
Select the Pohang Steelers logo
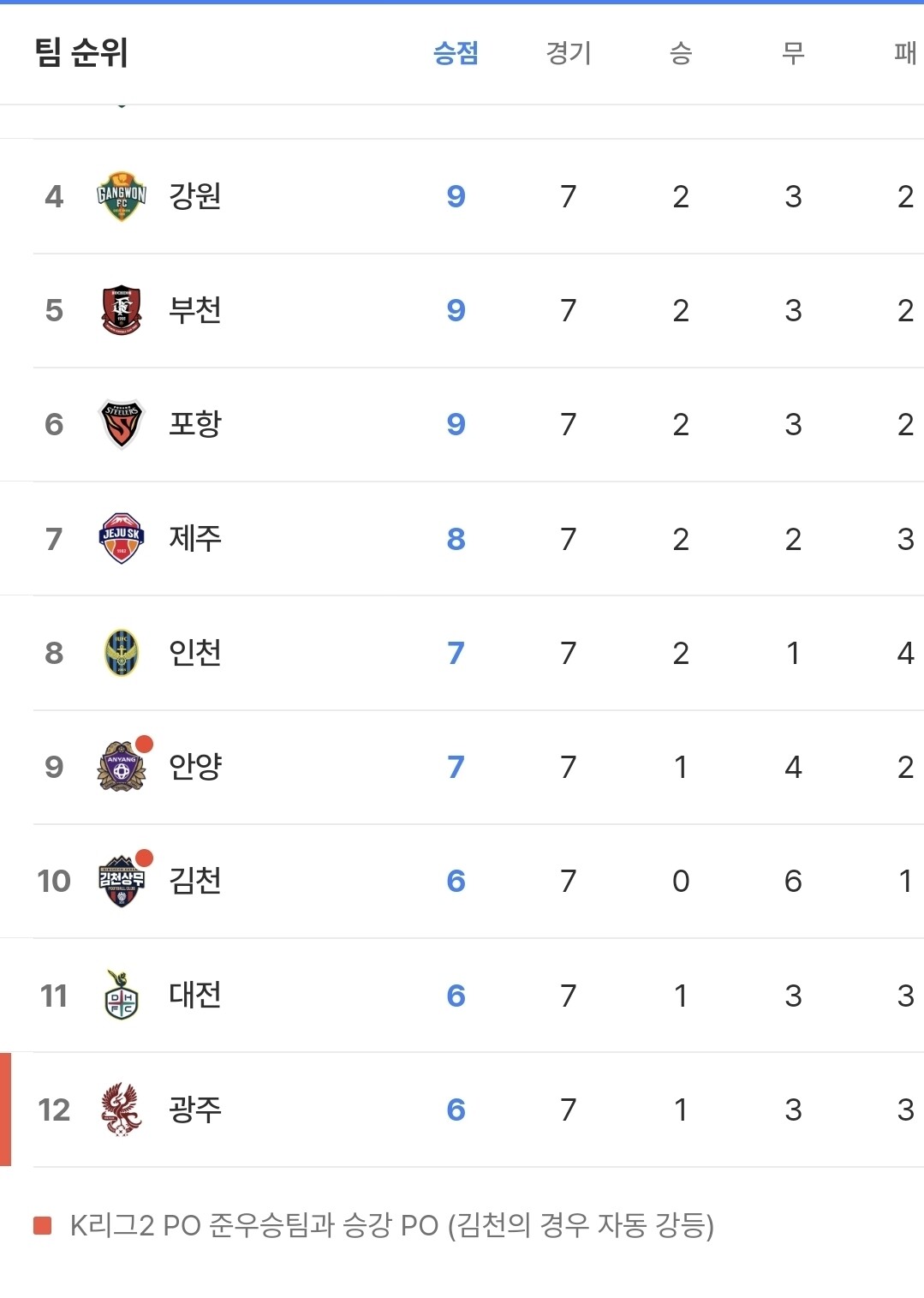[122, 424]
